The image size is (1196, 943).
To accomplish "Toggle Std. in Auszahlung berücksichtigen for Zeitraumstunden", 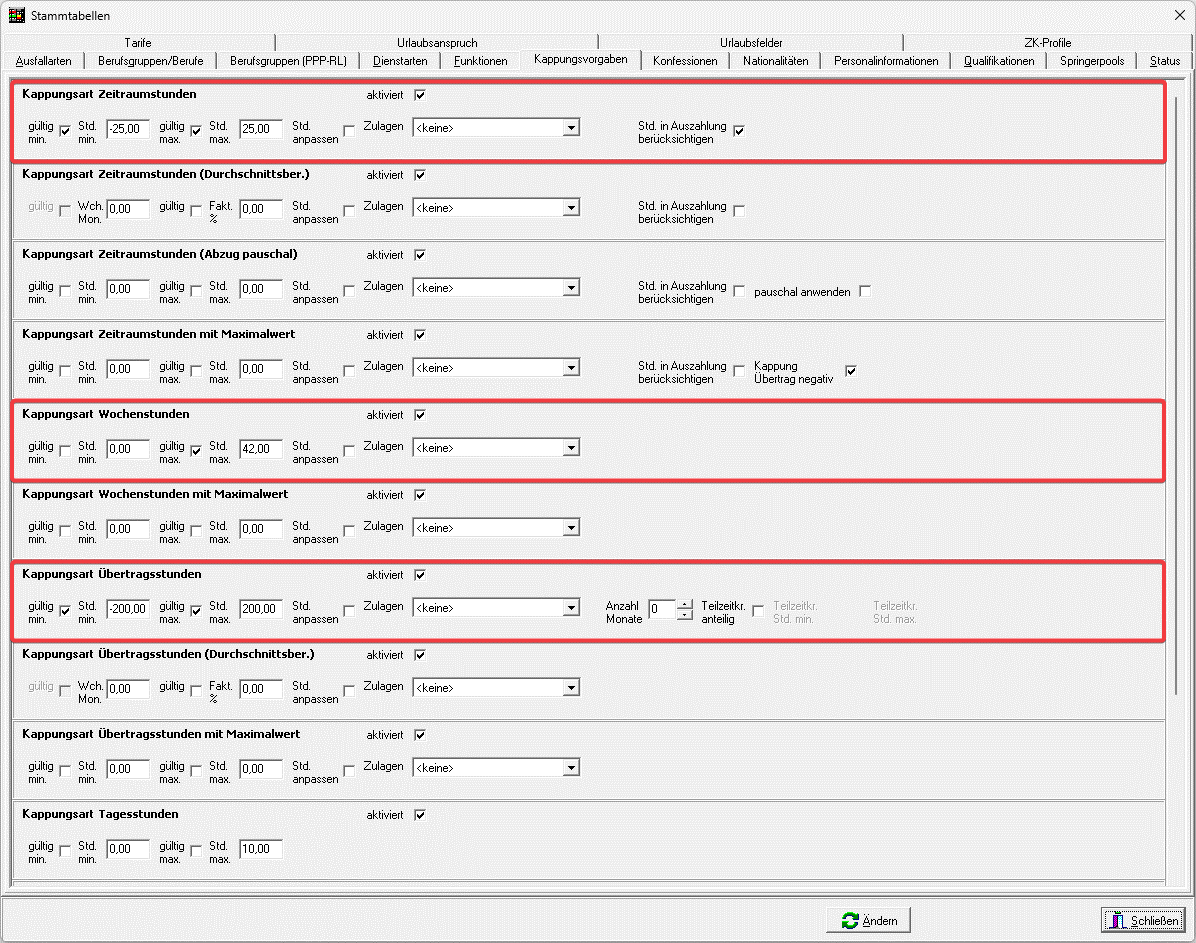I will 739,131.
